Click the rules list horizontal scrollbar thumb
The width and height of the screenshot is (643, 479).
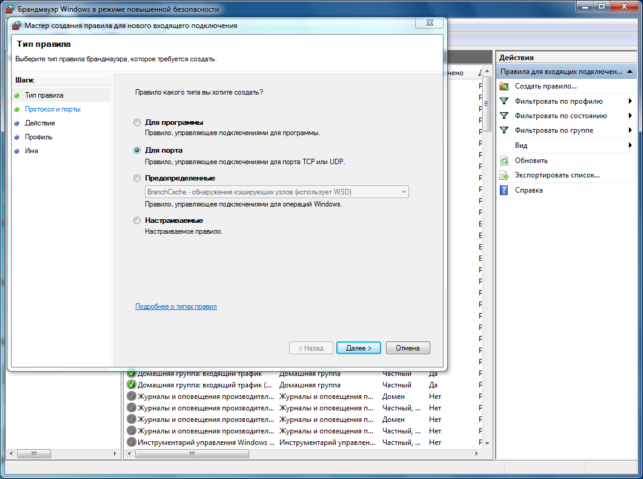pos(192,453)
